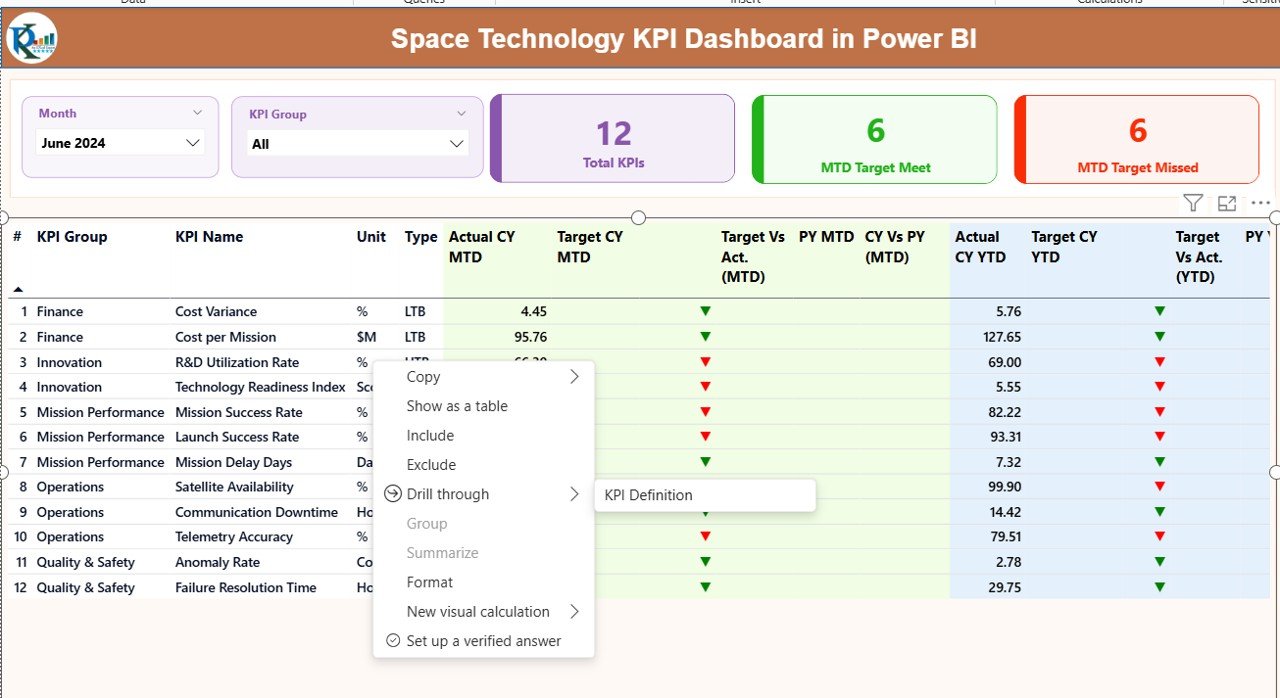This screenshot has width=1280, height=698.
Task: Open the more options ellipsis on table
Action: [1260, 204]
